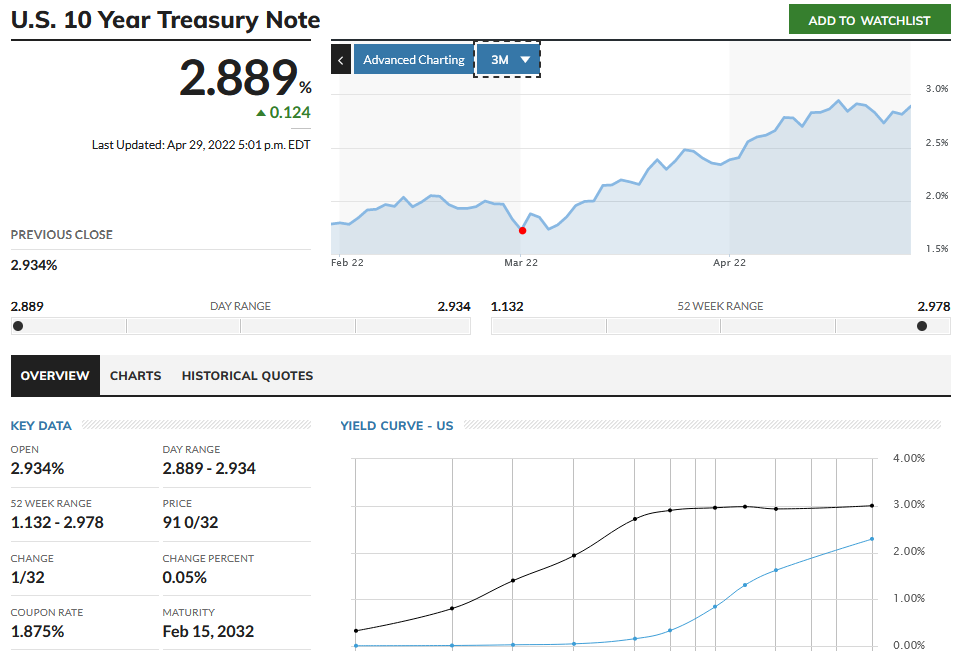Click the Feb 22 axis label

(347, 262)
